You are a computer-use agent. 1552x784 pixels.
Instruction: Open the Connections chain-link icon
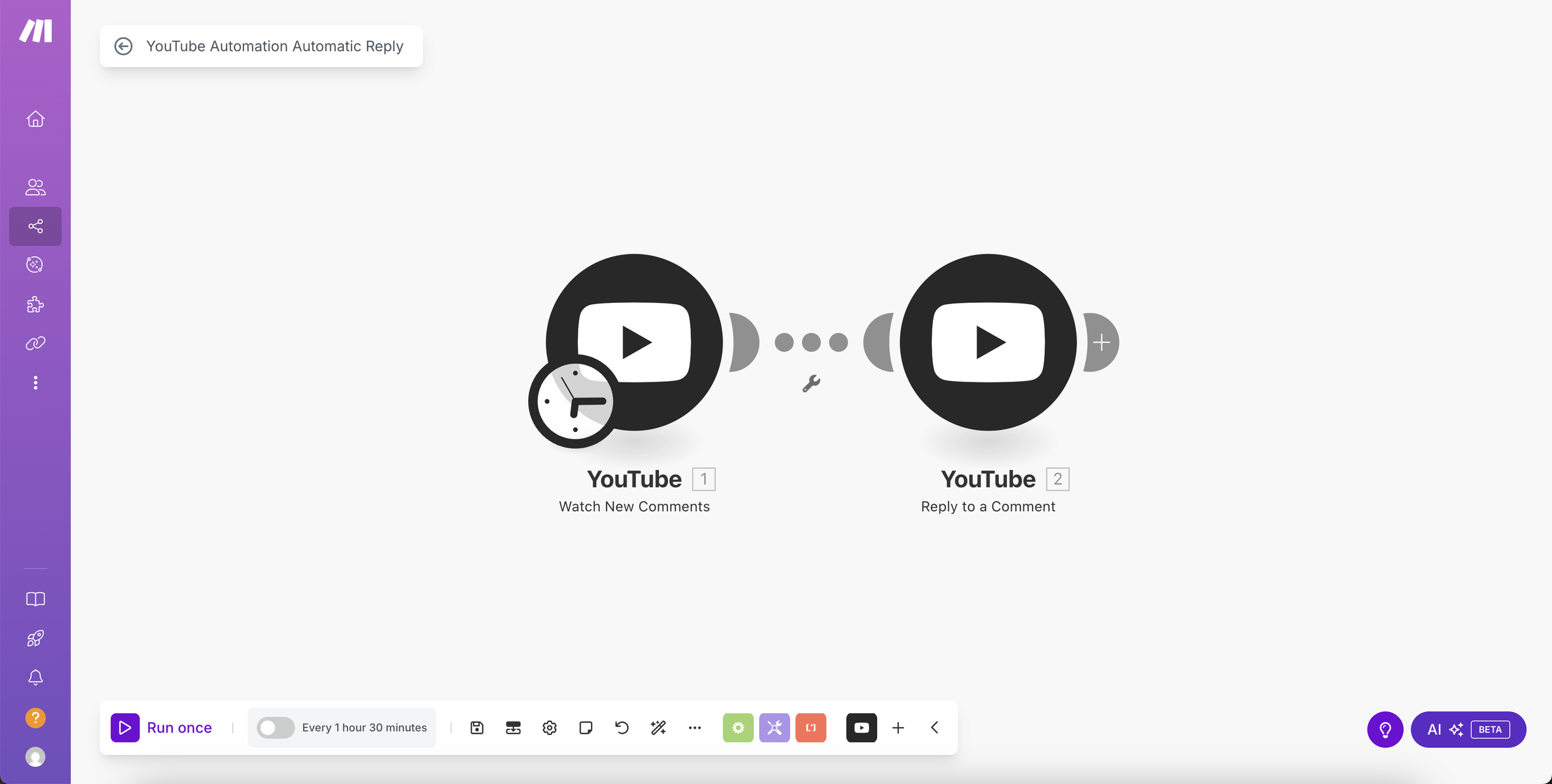click(35, 343)
